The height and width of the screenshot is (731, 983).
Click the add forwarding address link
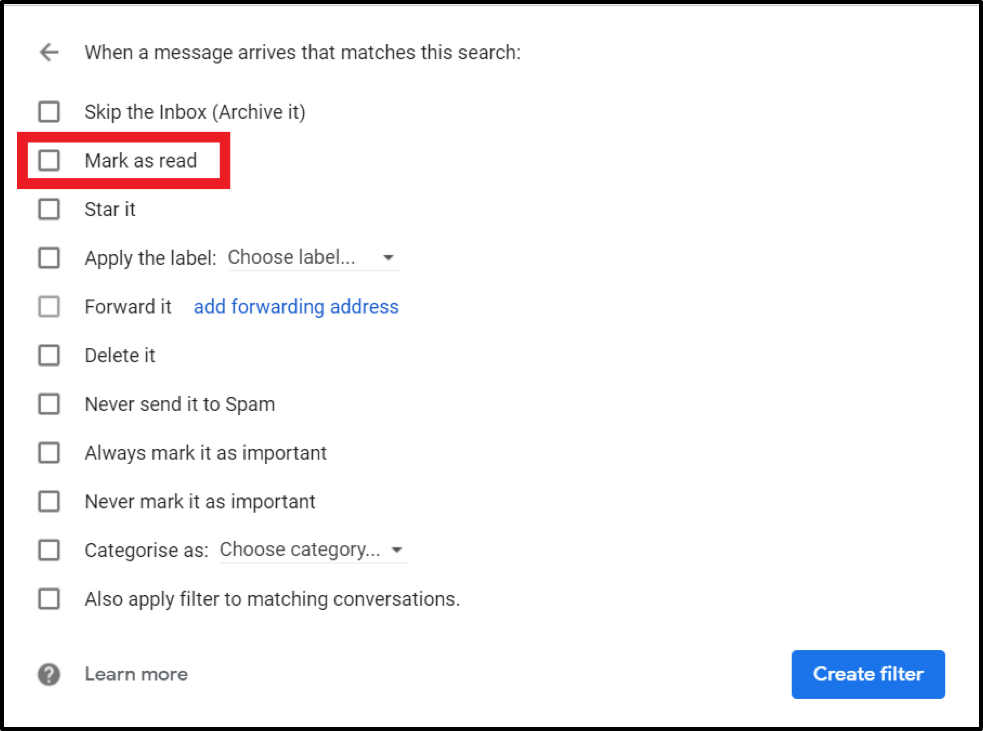296,307
